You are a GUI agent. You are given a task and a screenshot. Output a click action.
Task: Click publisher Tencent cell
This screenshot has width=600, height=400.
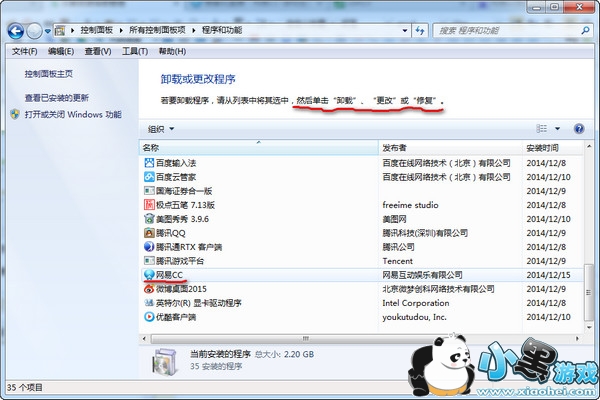point(398,261)
